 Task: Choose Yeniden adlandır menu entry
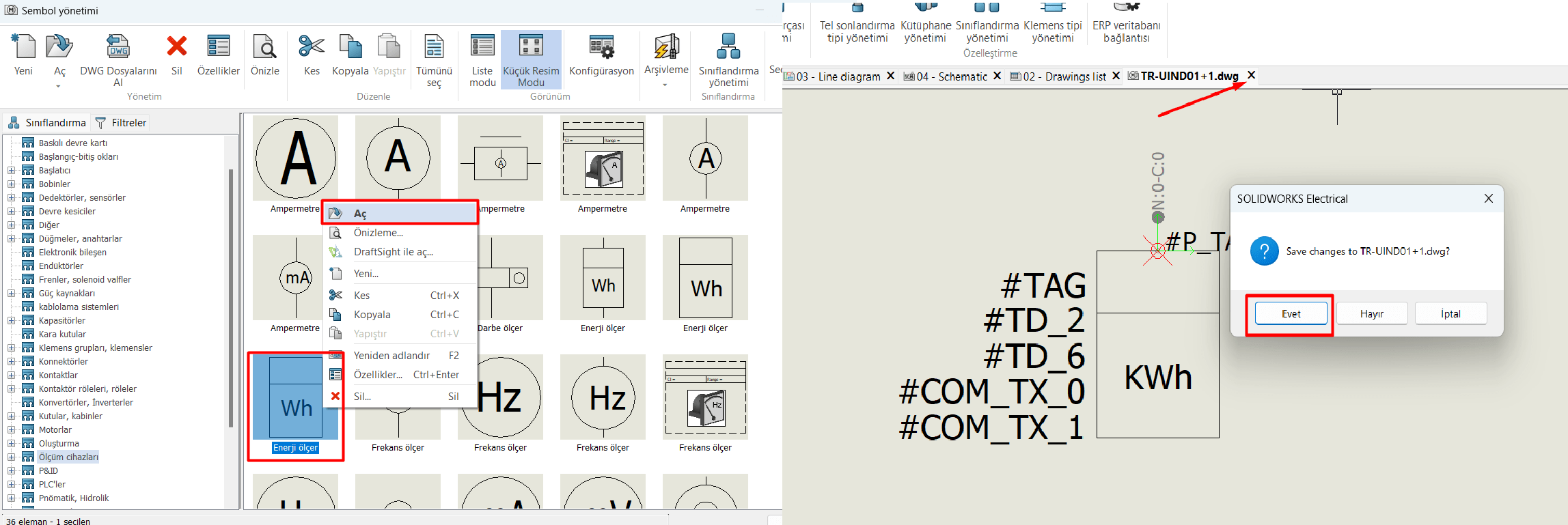pos(400,355)
